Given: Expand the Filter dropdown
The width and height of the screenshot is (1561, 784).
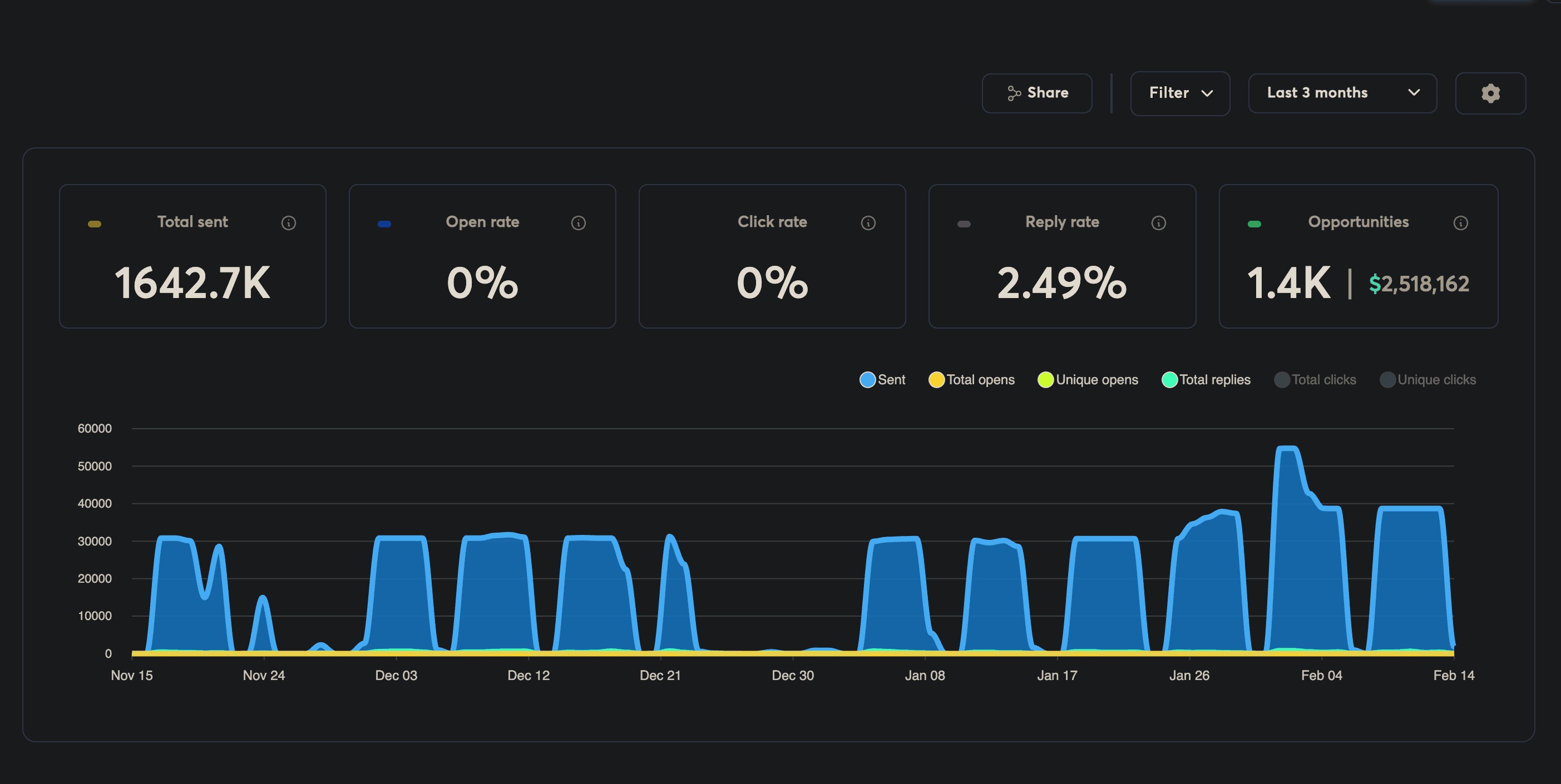Looking at the screenshot, I should (x=1179, y=93).
